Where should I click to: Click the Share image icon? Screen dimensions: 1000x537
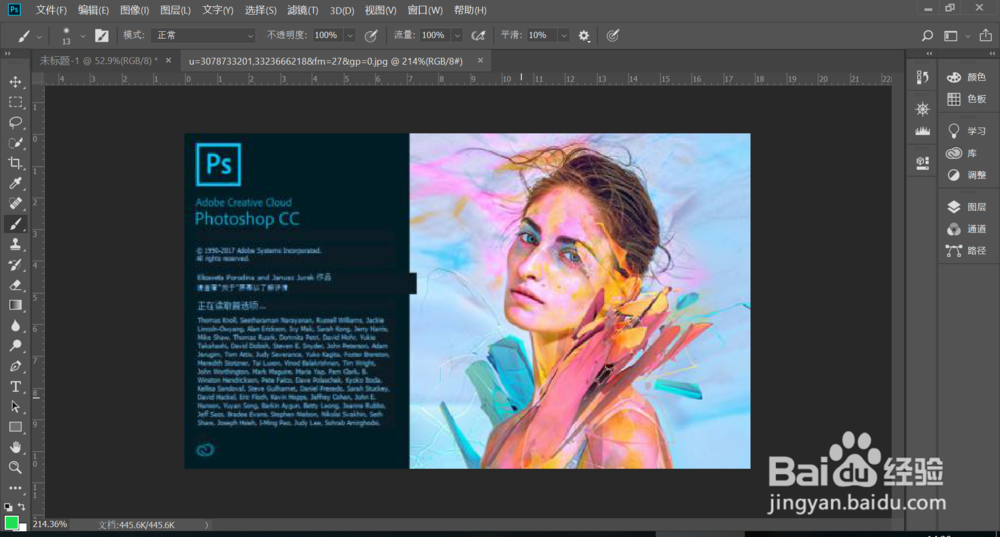click(985, 36)
